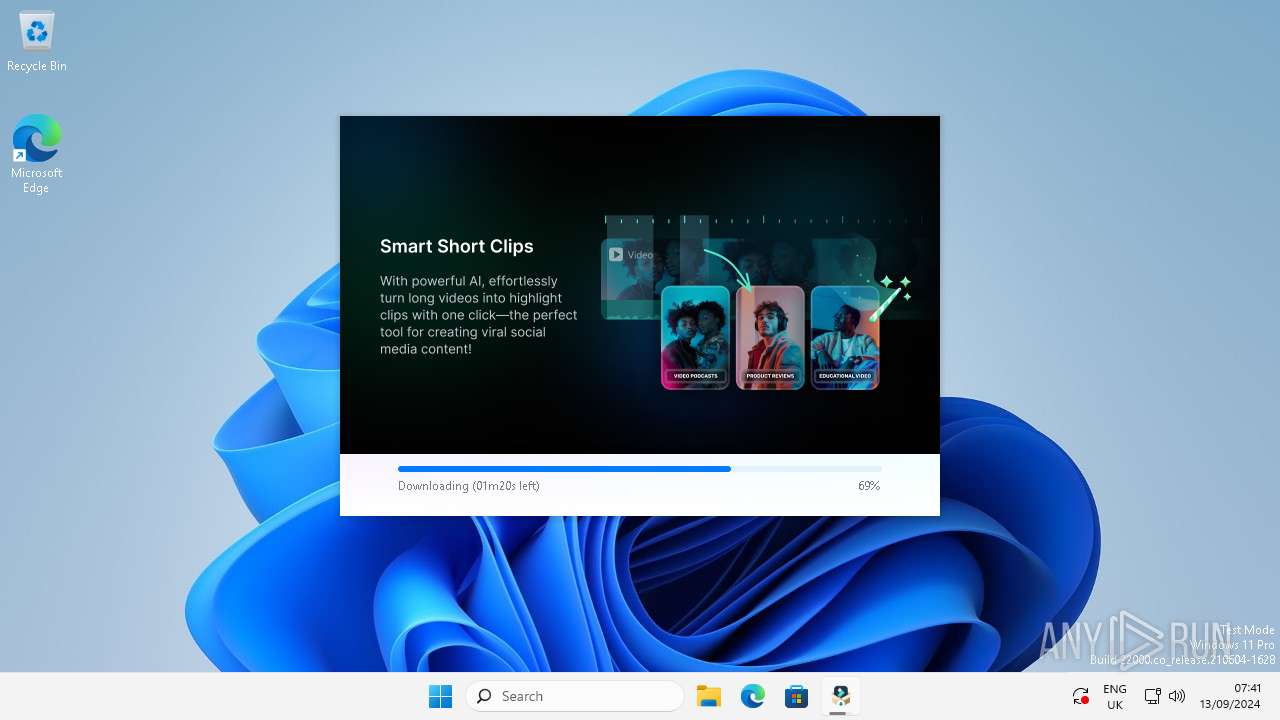The width and height of the screenshot is (1280, 720).
Task: Click the Educational Video thumbnail card
Action: point(845,337)
